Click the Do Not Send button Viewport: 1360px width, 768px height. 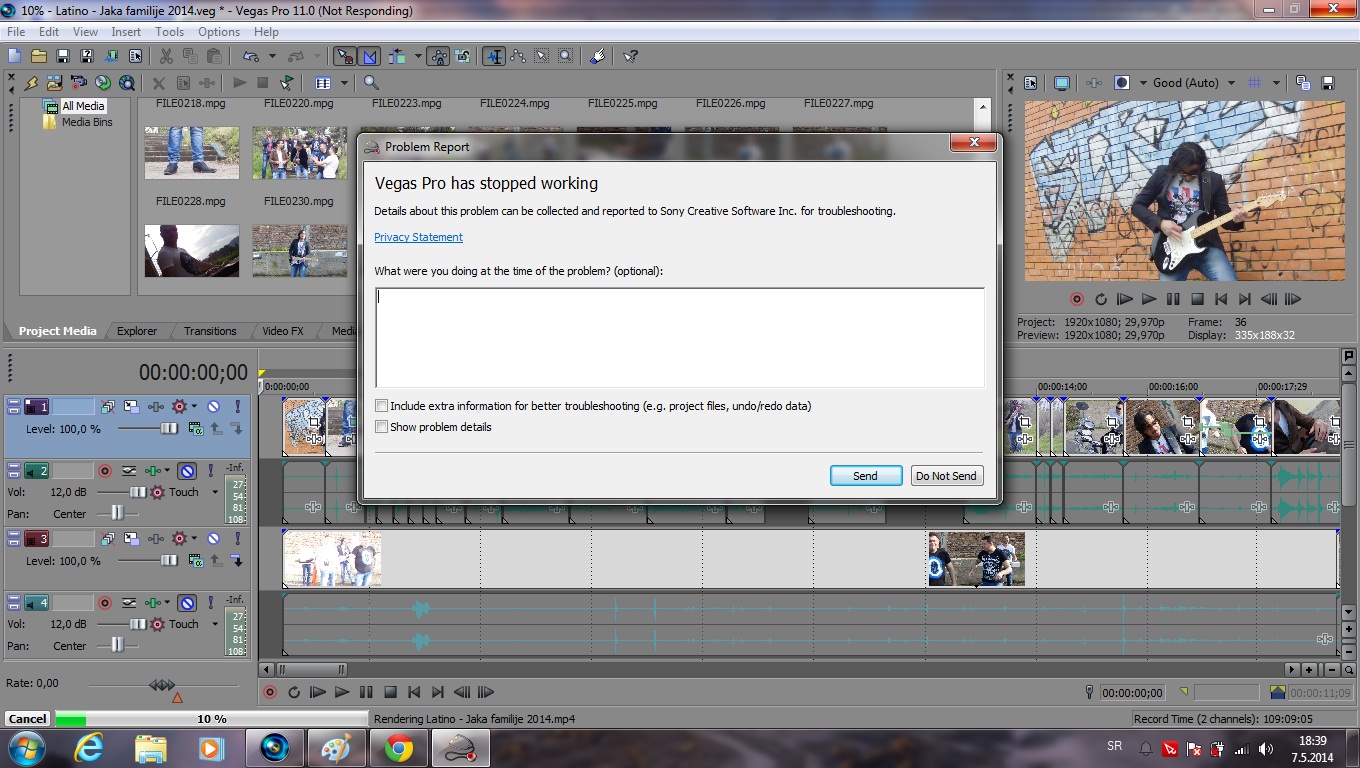[946, 476]
